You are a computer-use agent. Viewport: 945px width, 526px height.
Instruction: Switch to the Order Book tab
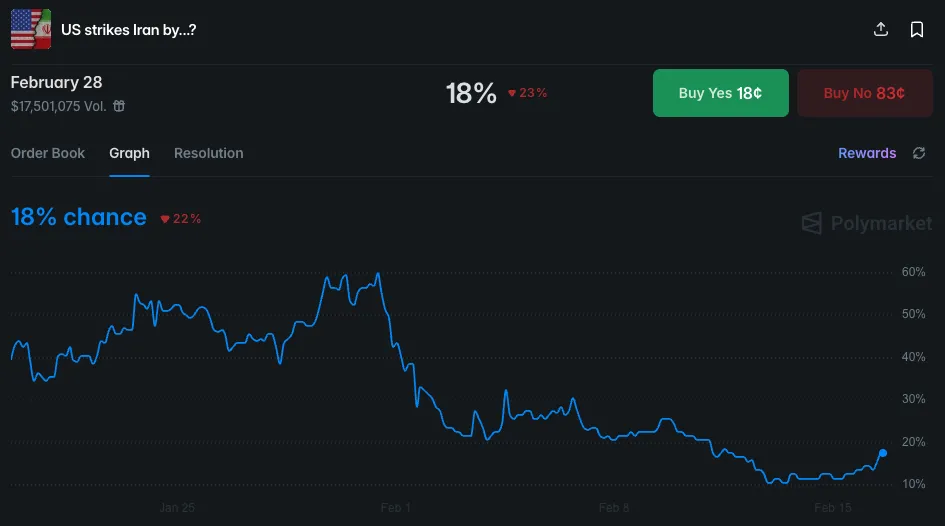click(48, 153)
